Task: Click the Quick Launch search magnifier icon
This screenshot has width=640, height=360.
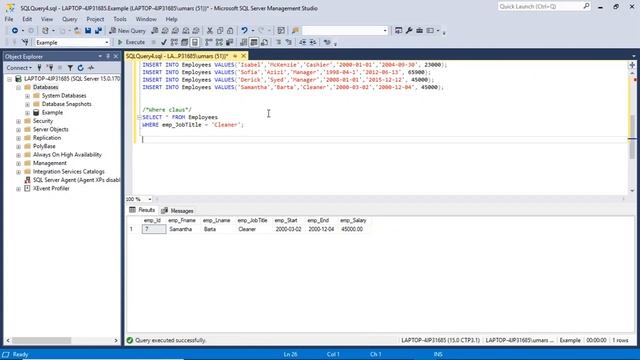Action: coord(586,6)
